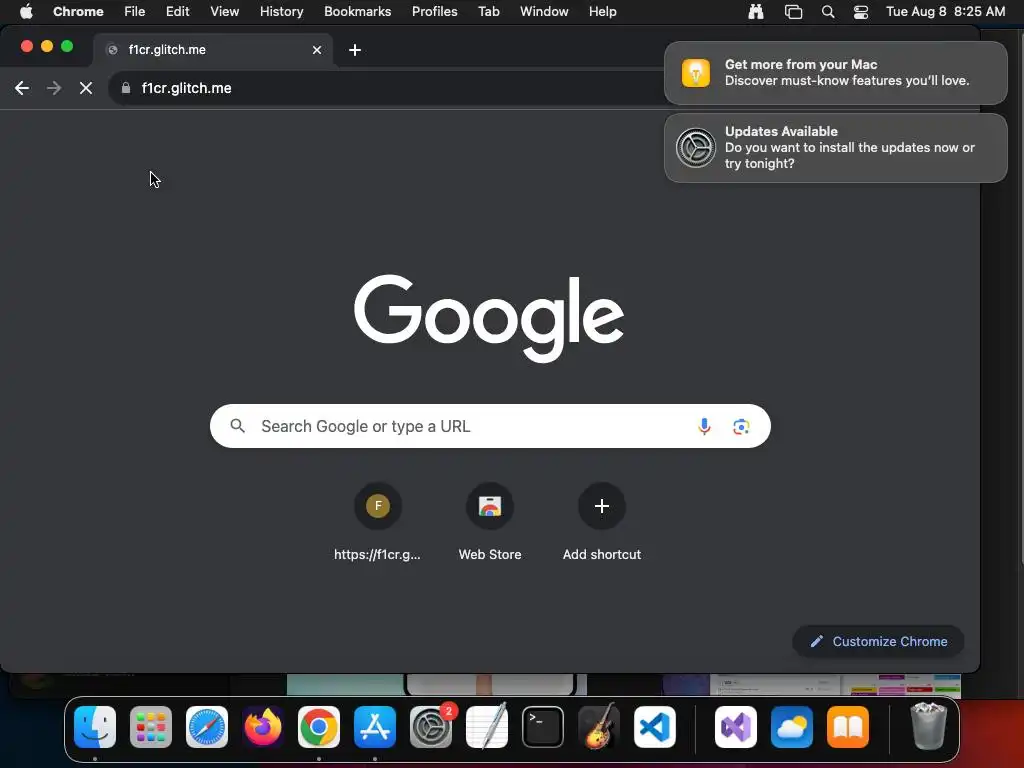The height and width of the screenshot is (768, 1024).
Task: Close the f1cr.glitch.me tab
Action: (x=317, y=50)
